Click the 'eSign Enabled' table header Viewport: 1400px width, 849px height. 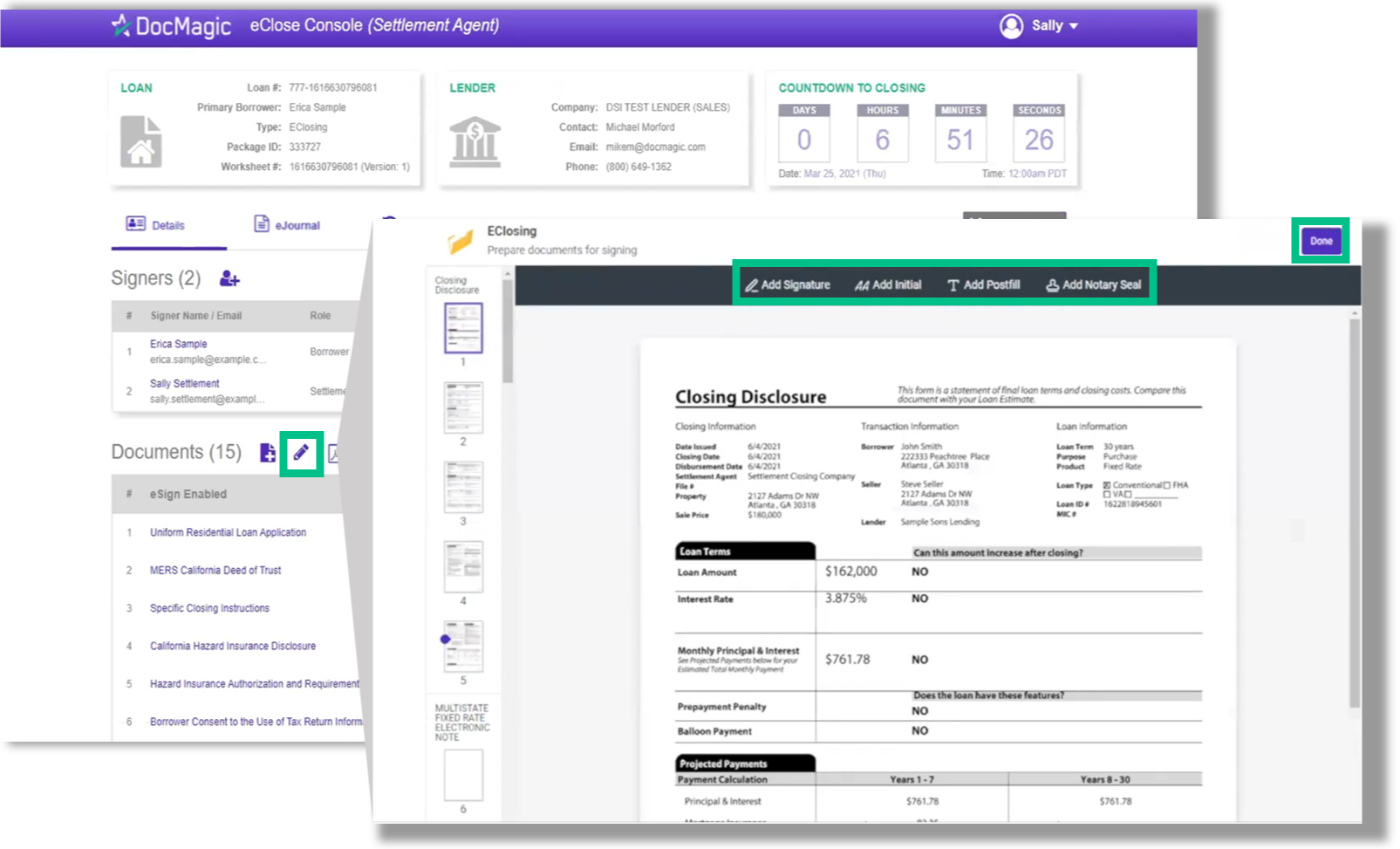click(x=188, y=494)
